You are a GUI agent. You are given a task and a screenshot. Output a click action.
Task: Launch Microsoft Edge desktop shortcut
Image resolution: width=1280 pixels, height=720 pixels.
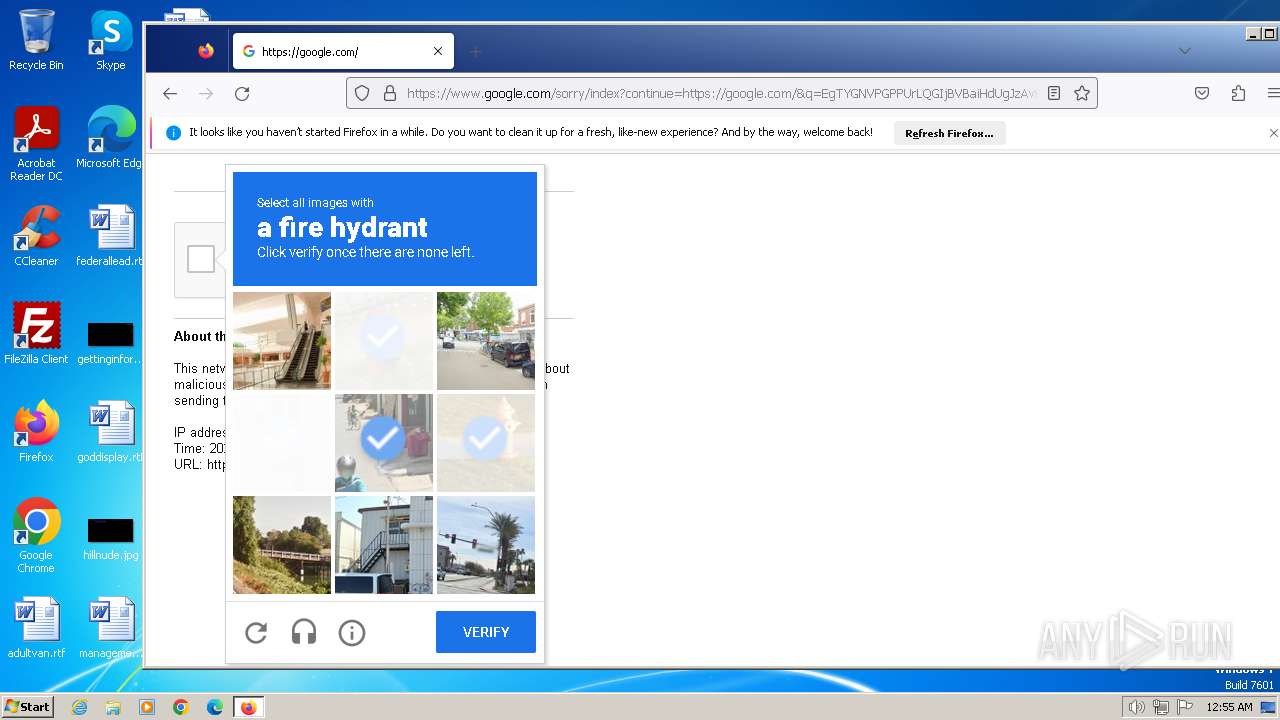110,138
